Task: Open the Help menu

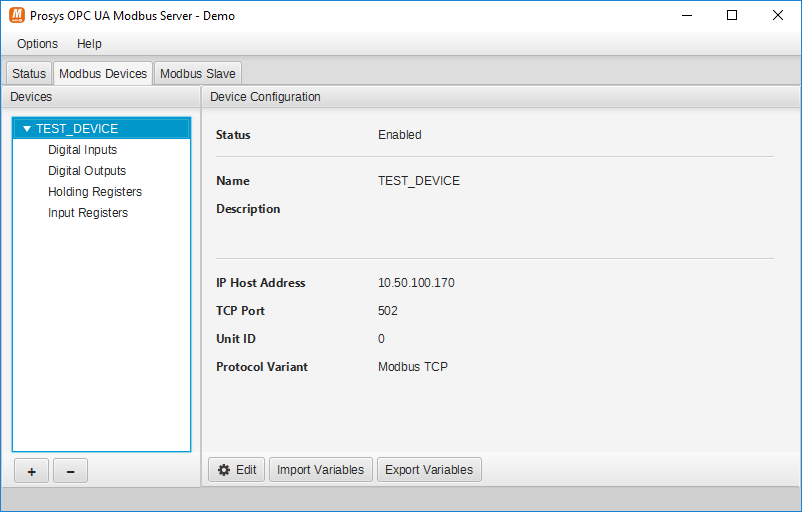Action: (89, 44)
